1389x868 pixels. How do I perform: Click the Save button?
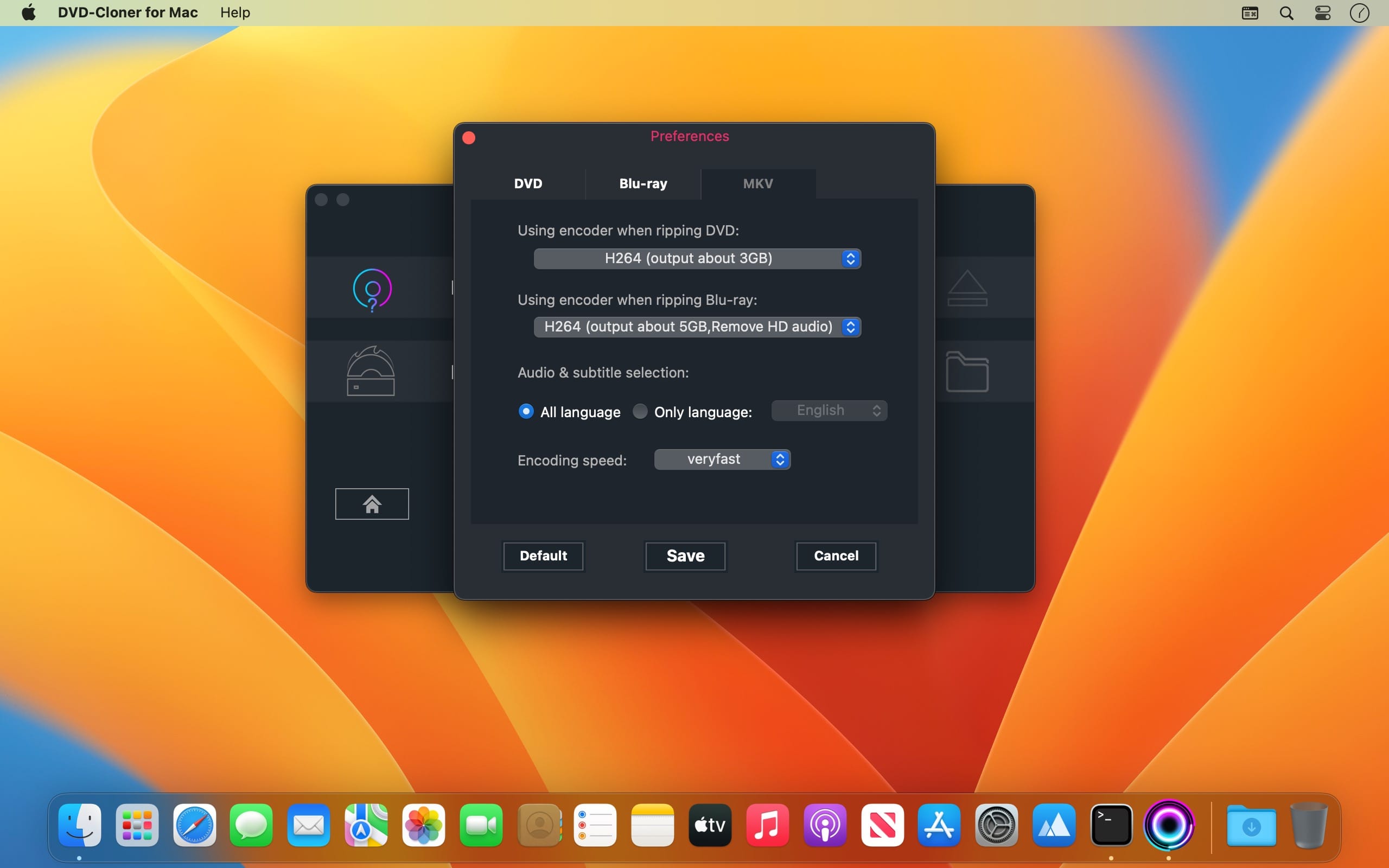pos(685,556)
